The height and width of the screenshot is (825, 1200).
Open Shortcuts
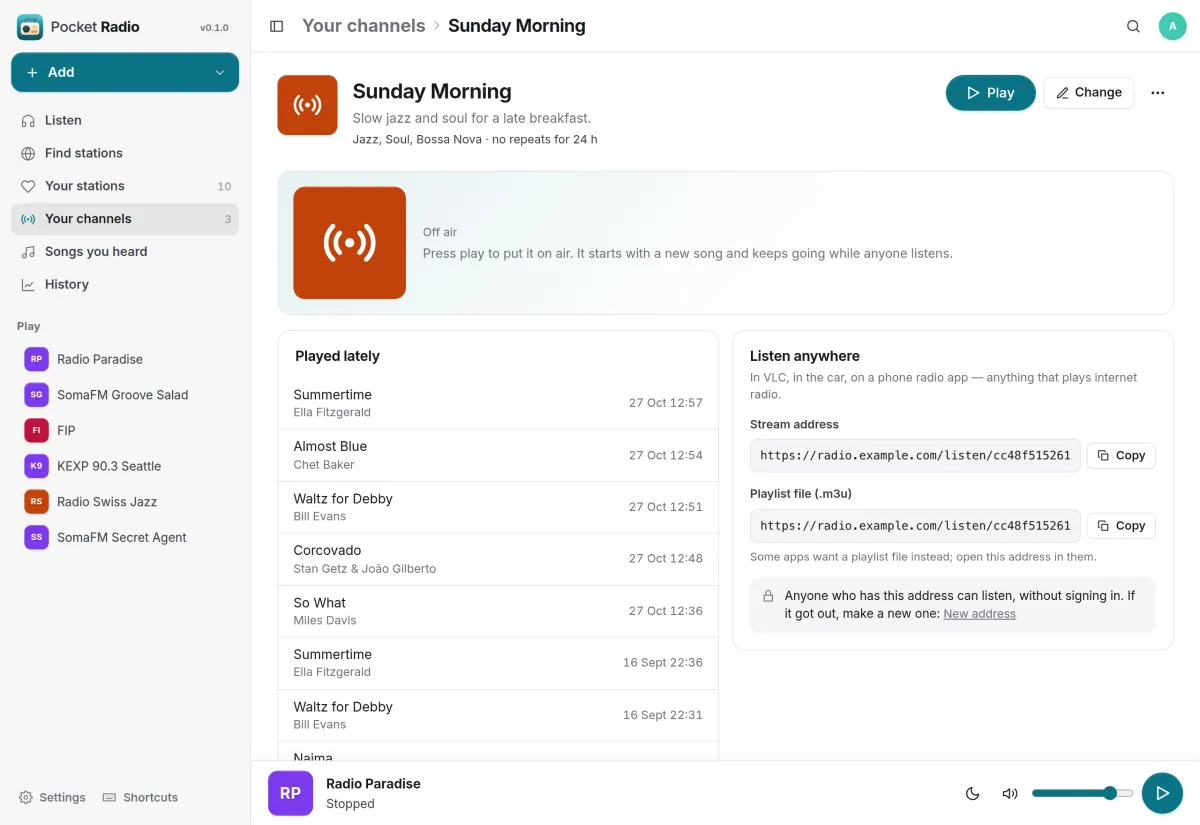[x=140, y=797]
